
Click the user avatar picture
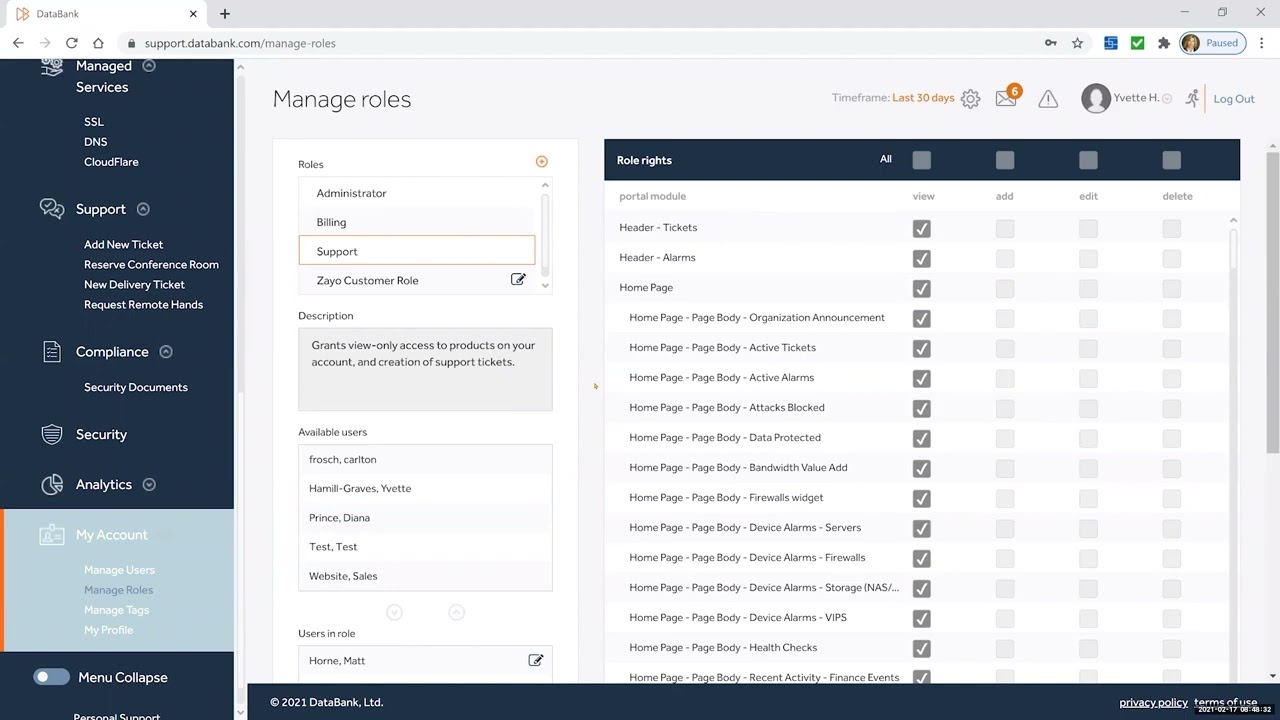pyautogui.click(x=1096, y=98)
